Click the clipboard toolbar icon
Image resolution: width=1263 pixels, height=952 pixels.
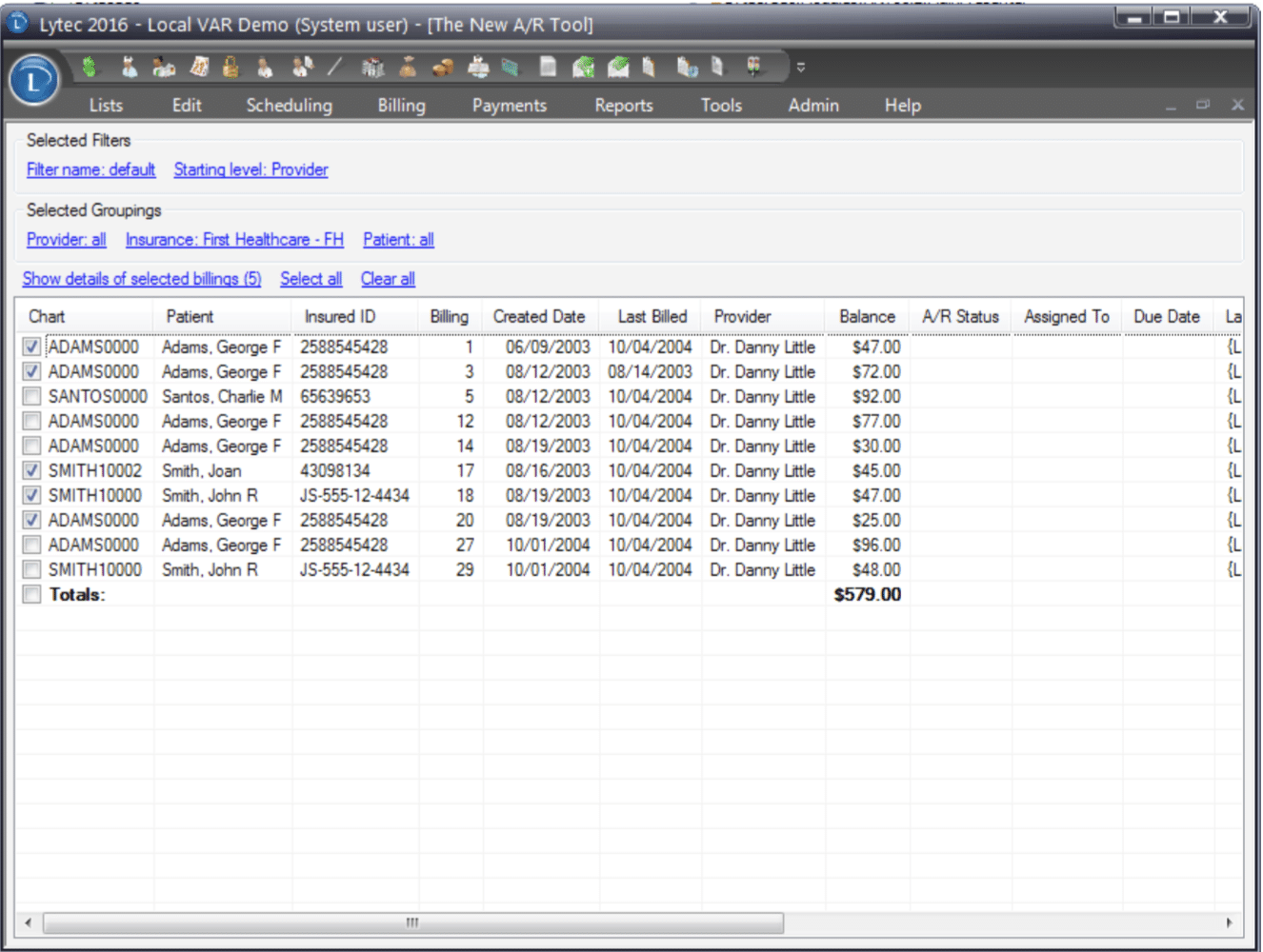[650, 67]
